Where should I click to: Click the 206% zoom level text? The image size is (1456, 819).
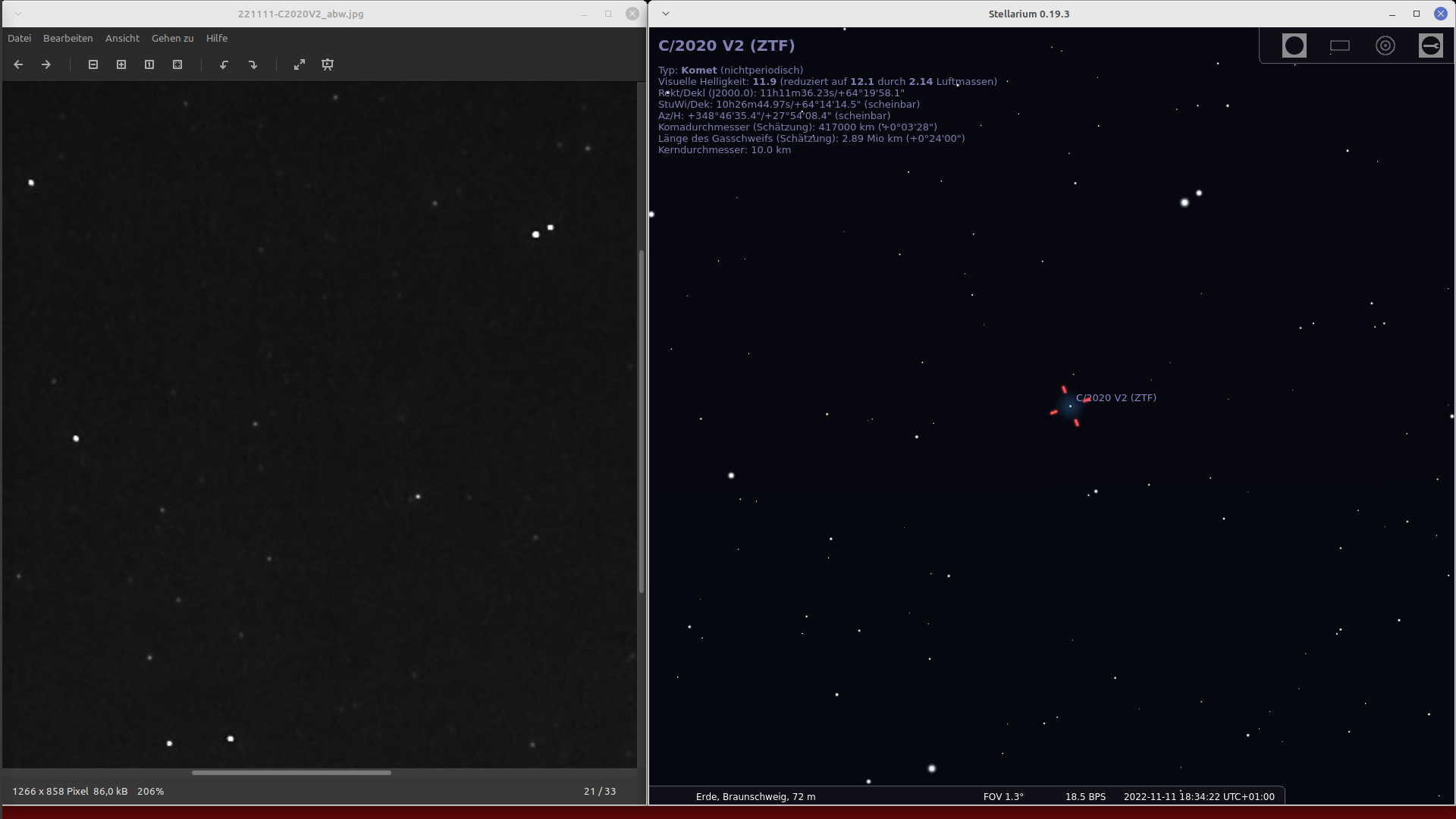click(x=150, y=791)
